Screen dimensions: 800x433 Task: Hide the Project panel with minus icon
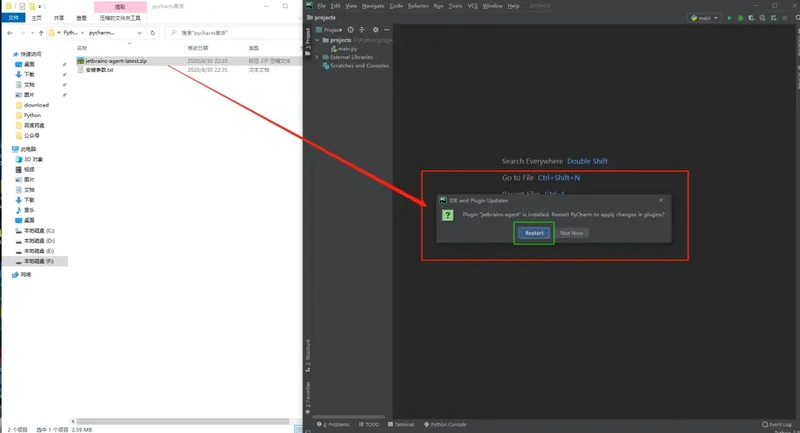[x=387, y=30]
